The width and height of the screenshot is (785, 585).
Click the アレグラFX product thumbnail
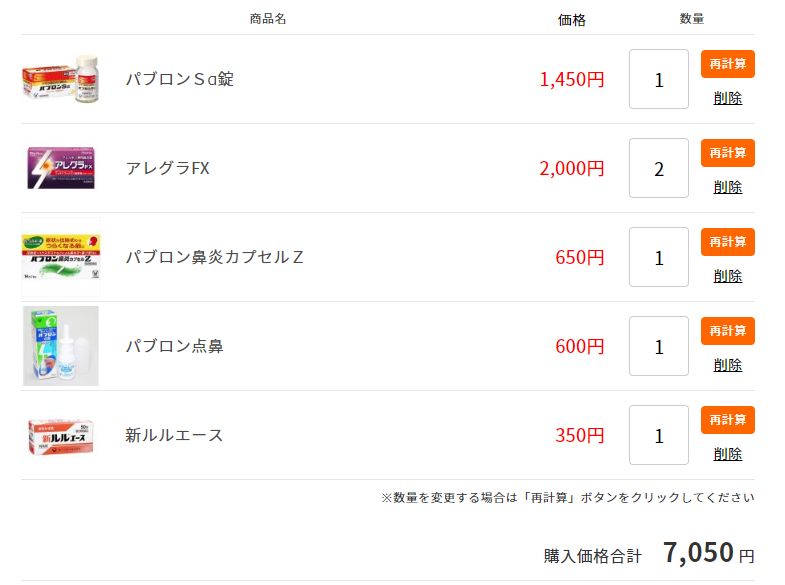point(61,168)
